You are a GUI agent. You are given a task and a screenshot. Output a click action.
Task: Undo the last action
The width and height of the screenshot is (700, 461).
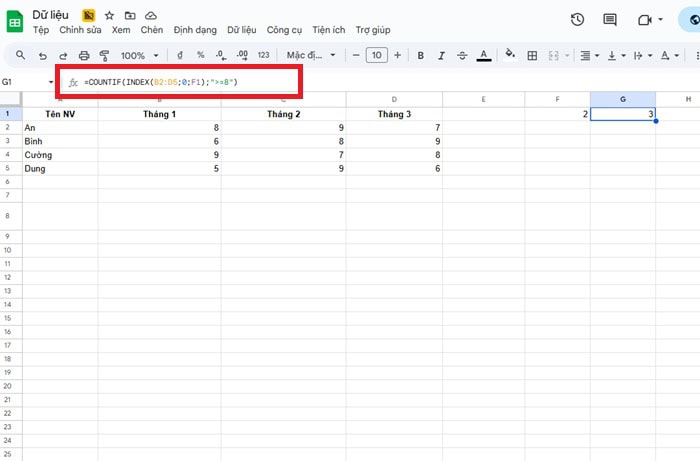coord(42,56)
